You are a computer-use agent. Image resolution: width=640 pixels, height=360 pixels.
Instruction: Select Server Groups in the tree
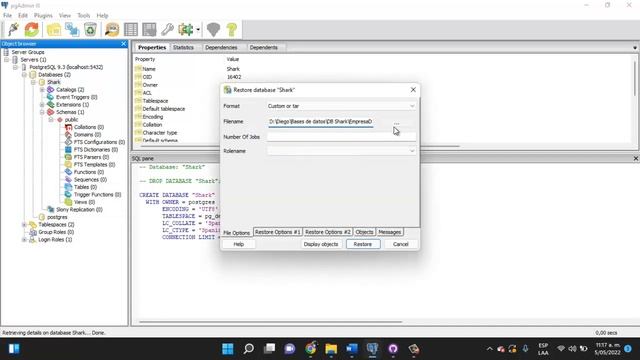(x=28, y=52)
